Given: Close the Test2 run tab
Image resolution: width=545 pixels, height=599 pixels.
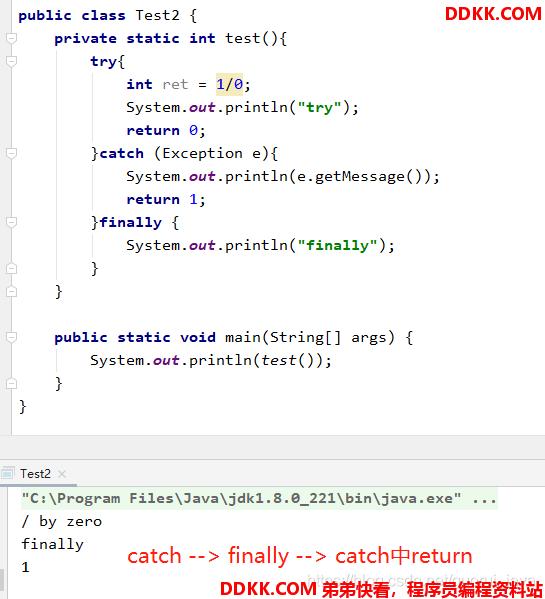Looking at the screenshot, I should tap(62, 474).
